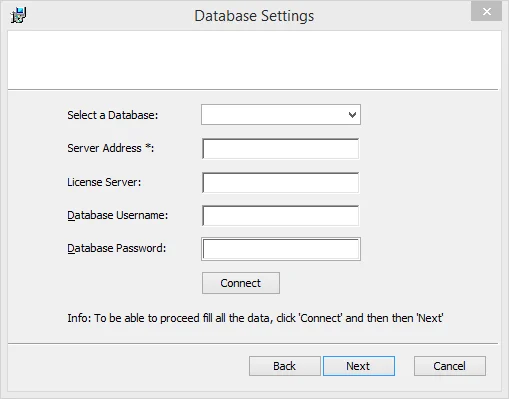Click the 'Database Username:' label
Screen dimensions: 509x399
118,215
